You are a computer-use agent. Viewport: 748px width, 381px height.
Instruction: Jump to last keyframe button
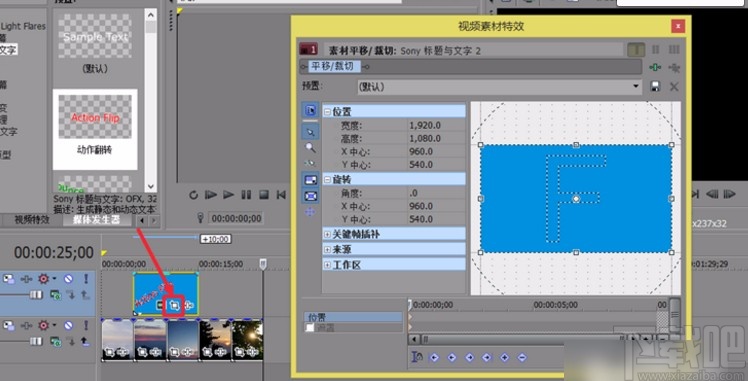[487, 357]
